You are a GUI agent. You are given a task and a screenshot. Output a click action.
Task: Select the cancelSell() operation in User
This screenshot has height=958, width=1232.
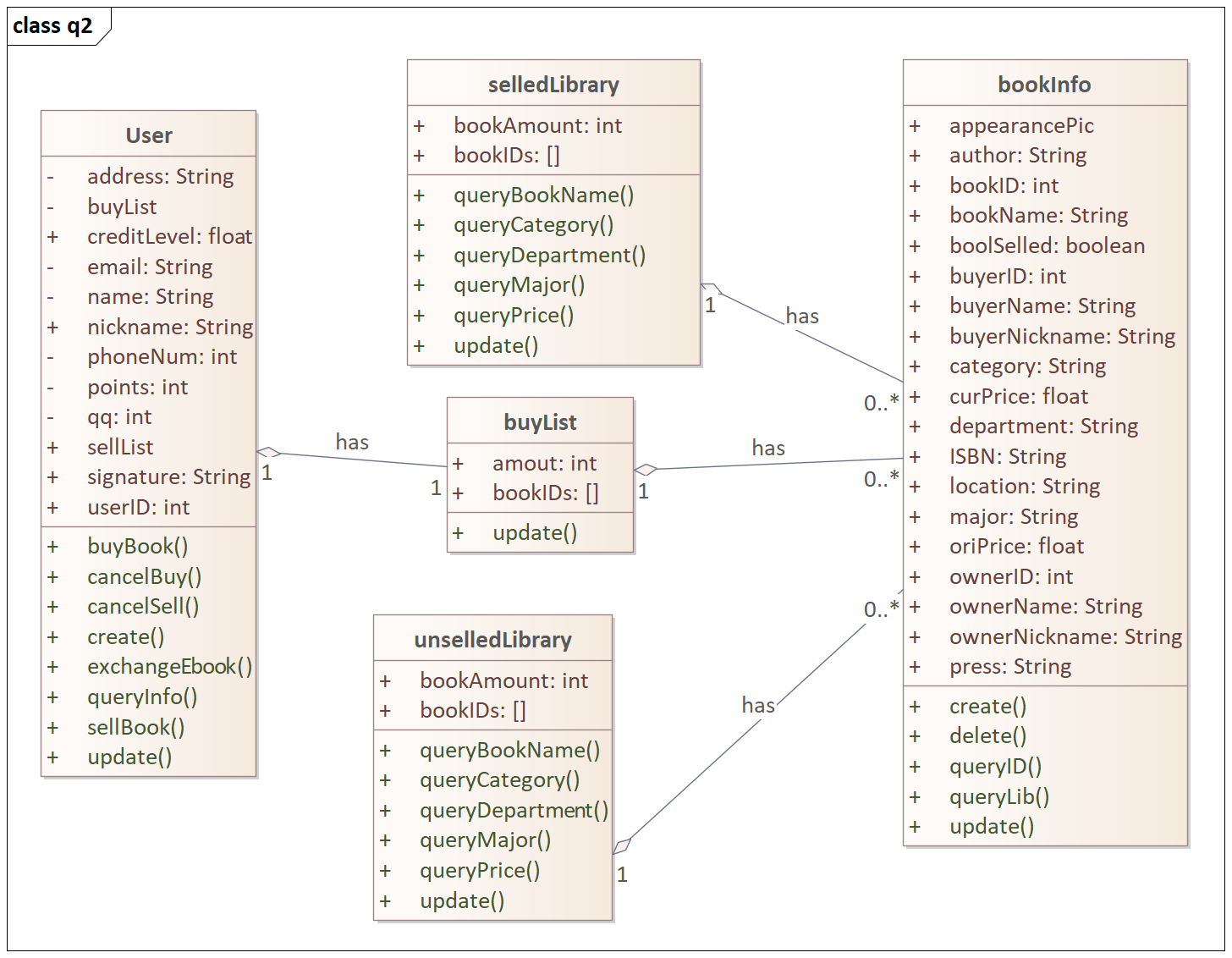click(x=143, y=606)
